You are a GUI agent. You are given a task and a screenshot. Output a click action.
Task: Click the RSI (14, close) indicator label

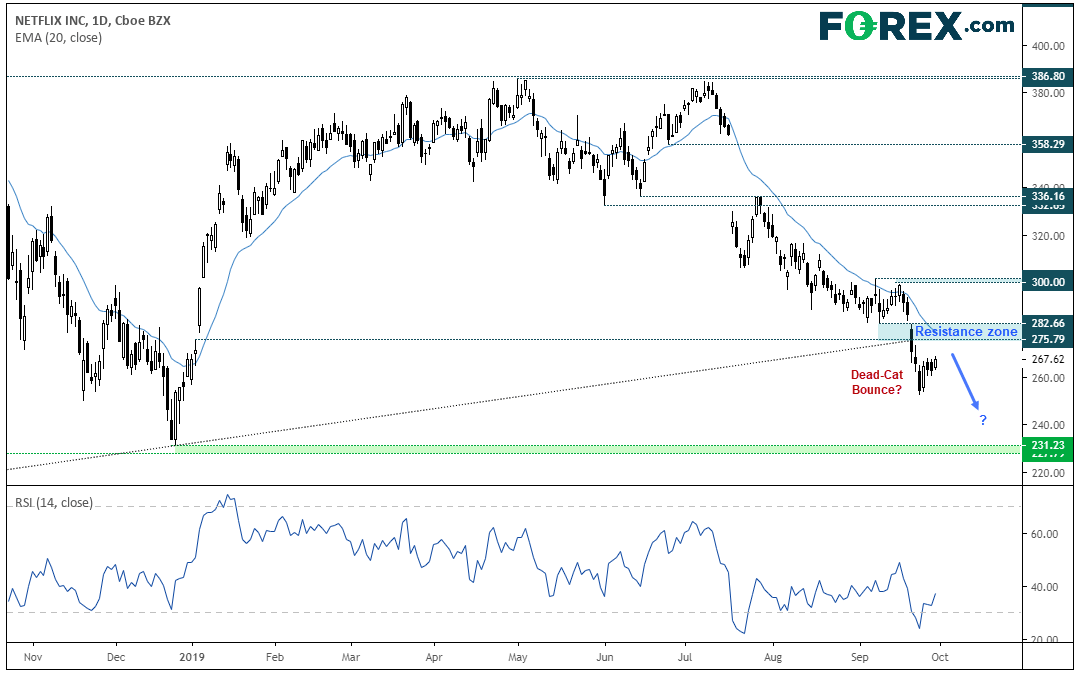(x=54, y=503)
